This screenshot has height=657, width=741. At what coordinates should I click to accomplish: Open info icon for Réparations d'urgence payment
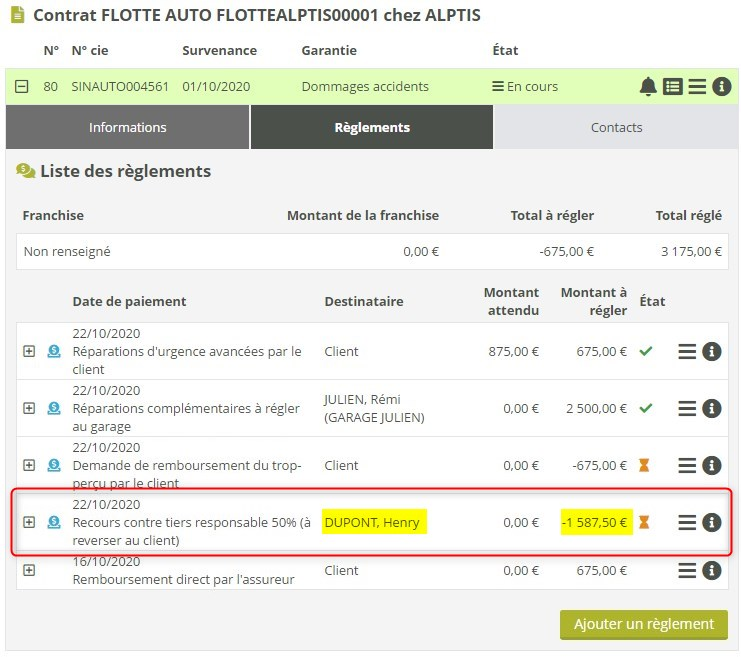[712, 352]
